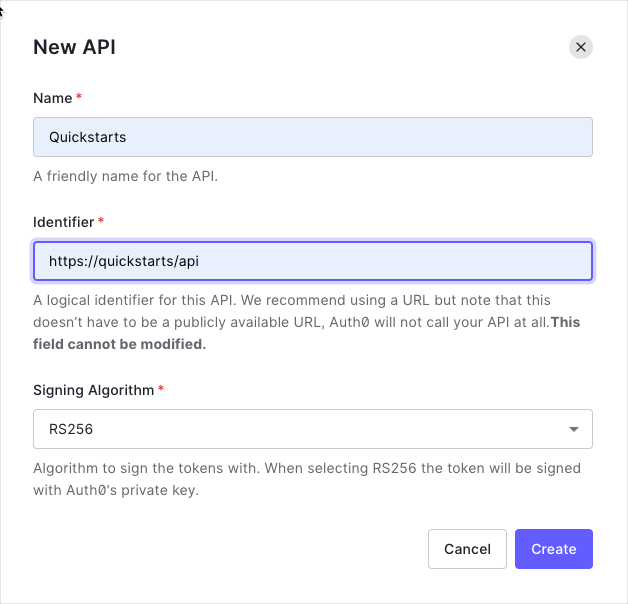Click the red asterisk next to Signing Algorithm
Screen dimensions: 628x604
pyautogui.click(x=161, y=390)
